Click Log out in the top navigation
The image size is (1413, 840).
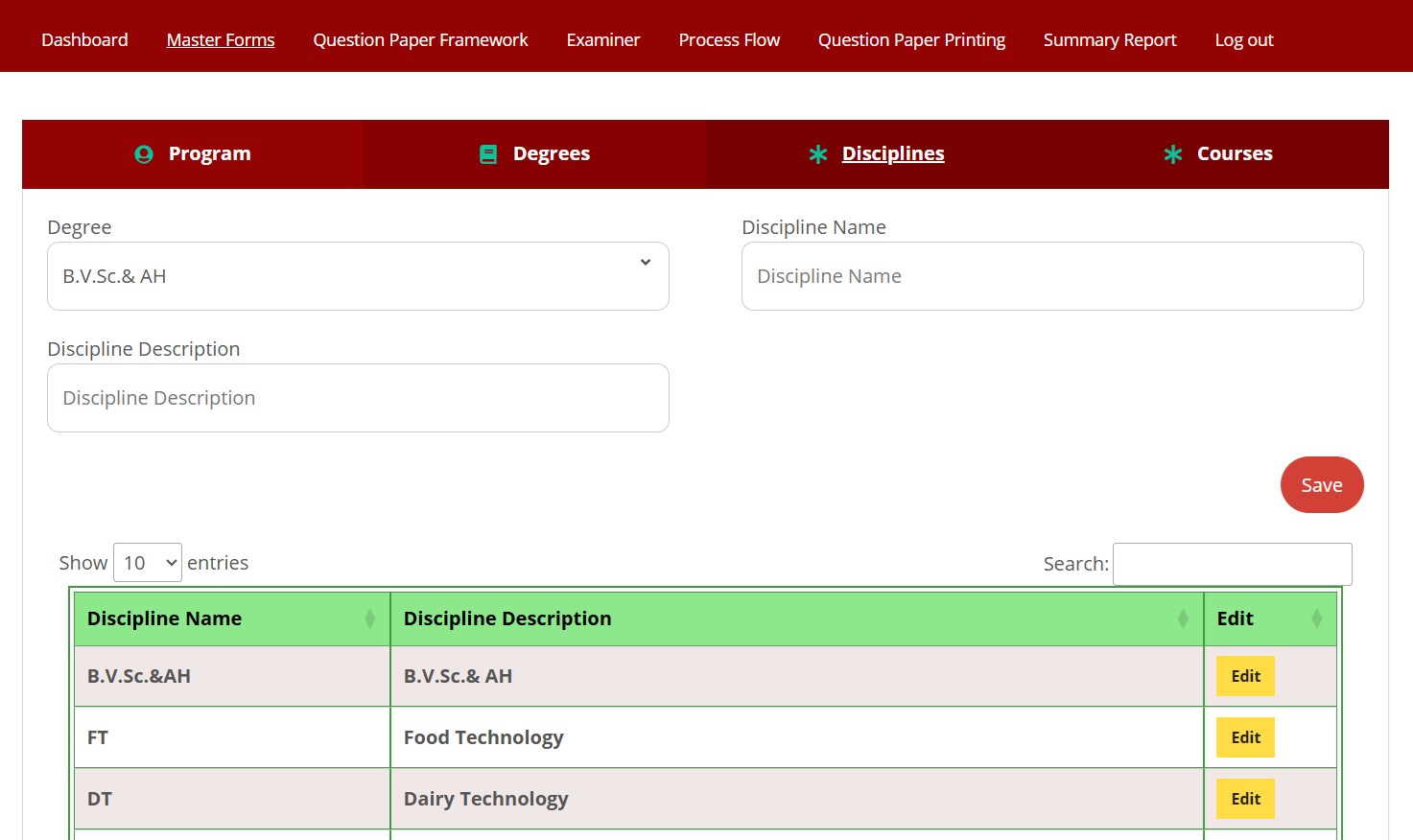click(1243, 40)
